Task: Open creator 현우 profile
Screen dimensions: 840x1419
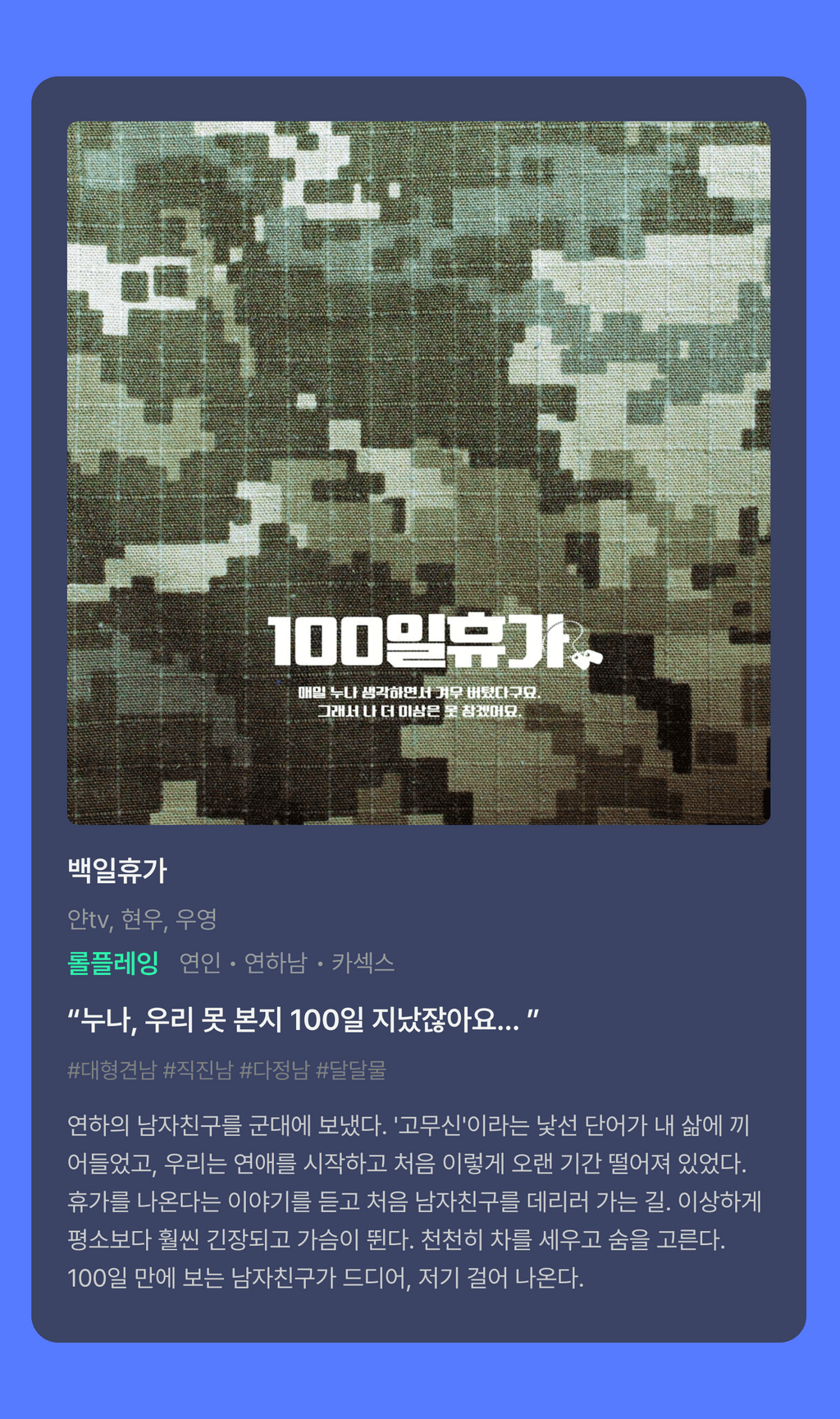Action: click(143, 920)
